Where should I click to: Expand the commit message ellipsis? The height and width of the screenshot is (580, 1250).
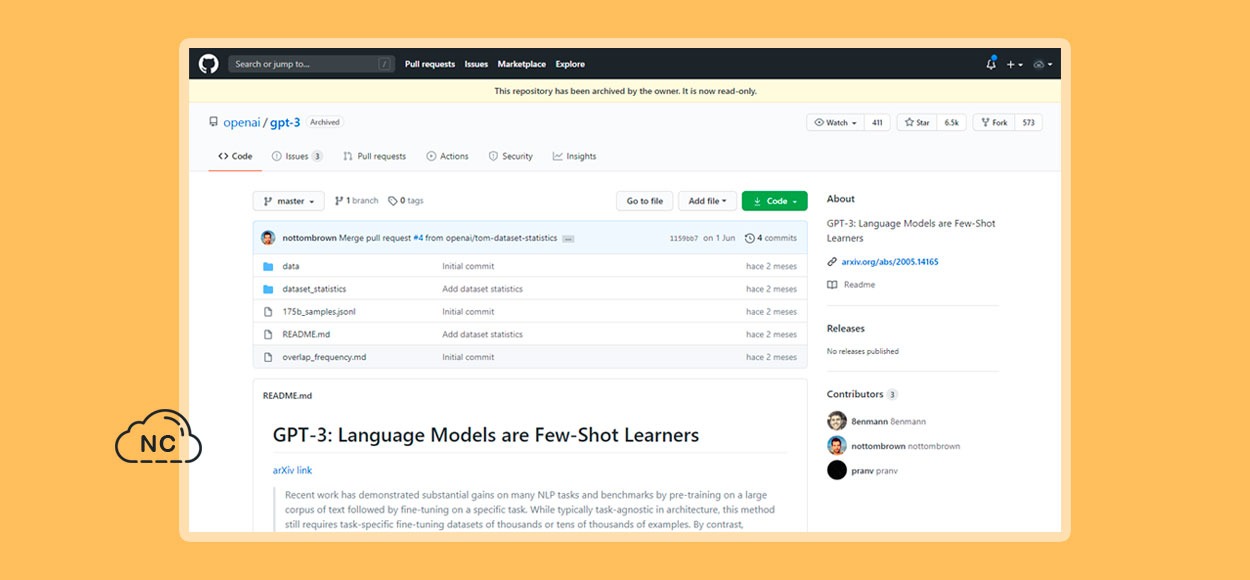568,239
